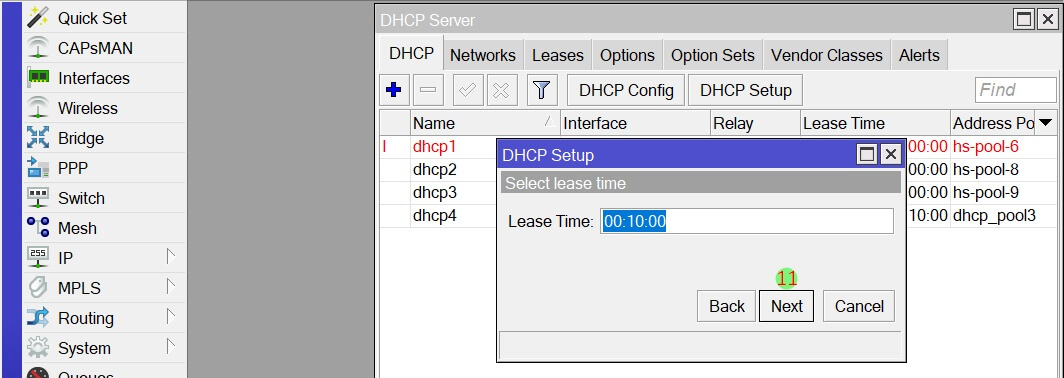Image resolution: width=1064 pixels, height=378 pixels.
Task: Click the Lease Time input field
Action: point(746,221)
